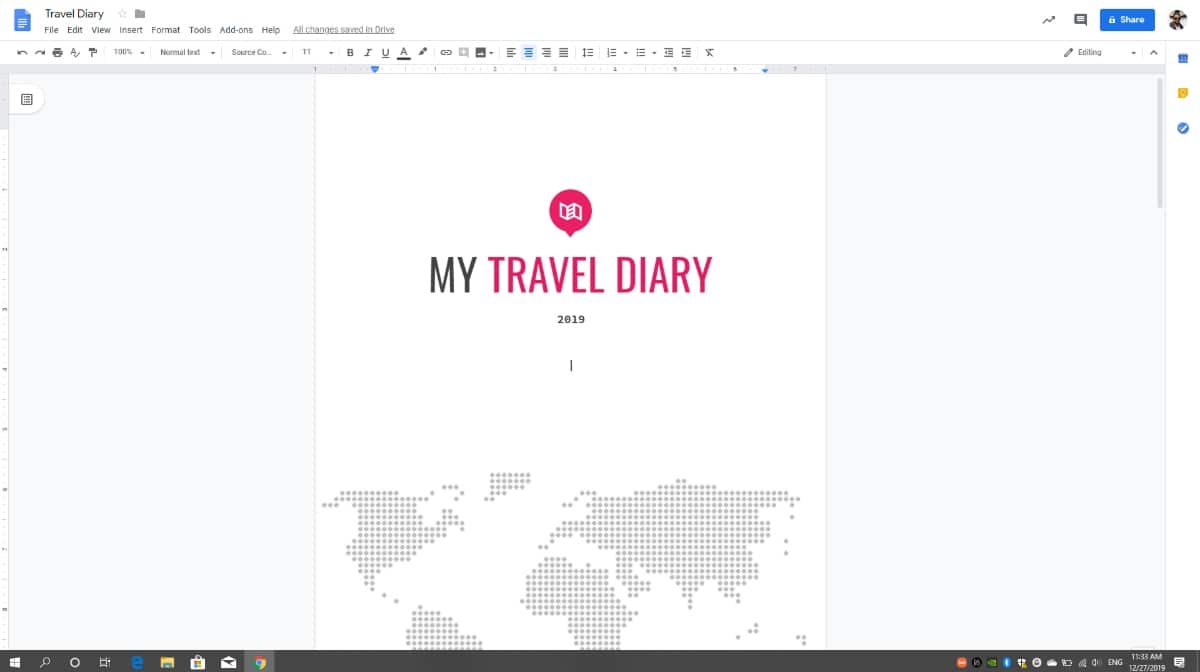Open the Explore panel
Screen dimensions: 1200x672
tap(1048, 19)
